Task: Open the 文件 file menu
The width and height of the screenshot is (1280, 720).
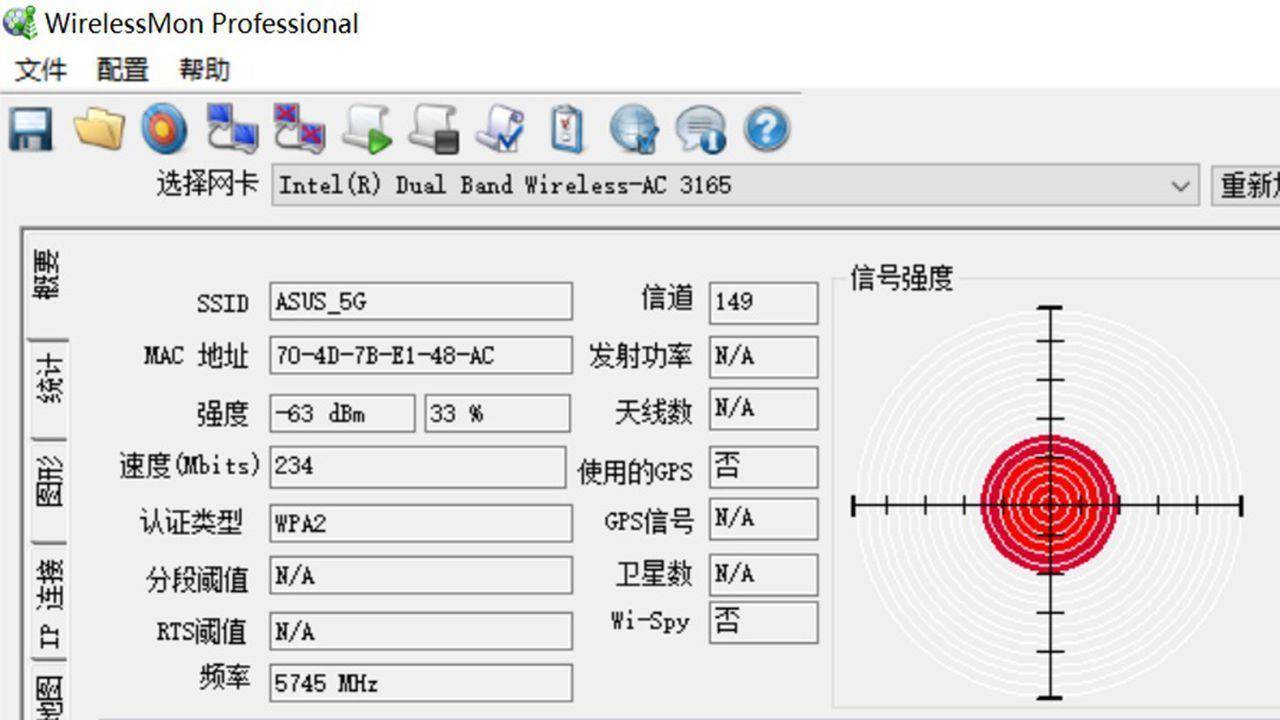Action: pyautogui.click(x=40, y=70)
